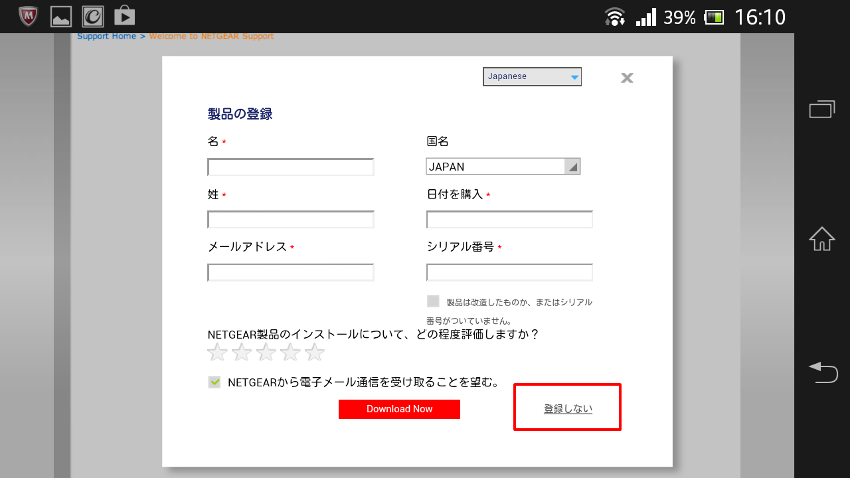Tap the 16:10 clock in status bar
This screenshot has height=478, width=850.
pos(760,17)
